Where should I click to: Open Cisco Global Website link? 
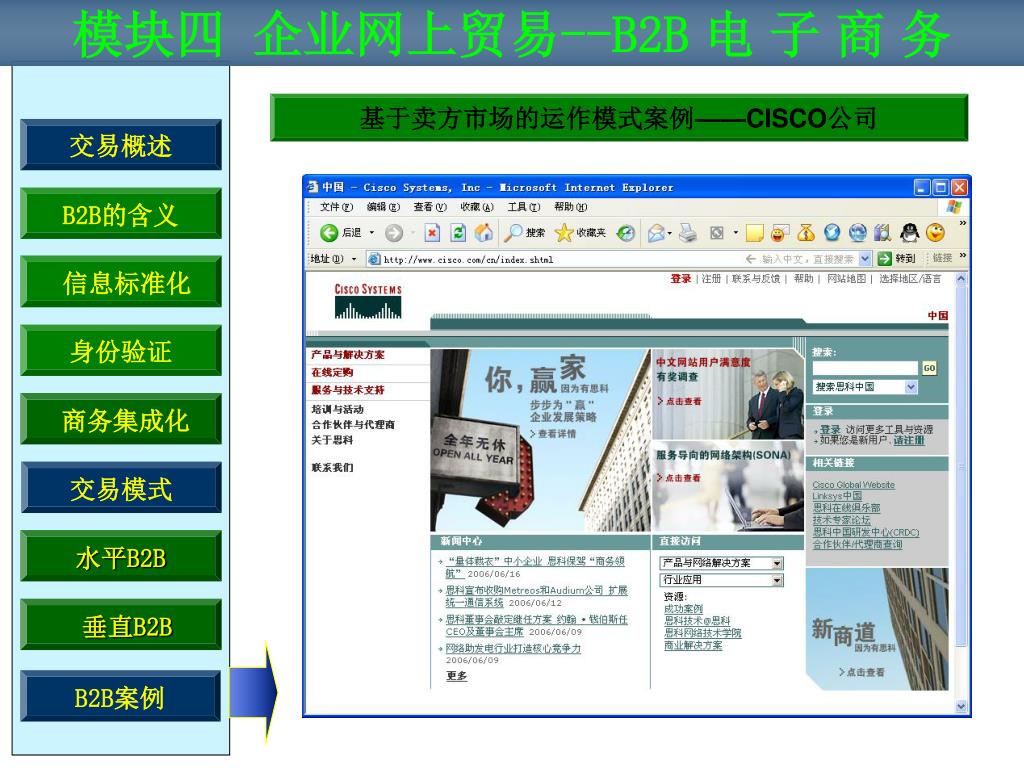[854, 485]
